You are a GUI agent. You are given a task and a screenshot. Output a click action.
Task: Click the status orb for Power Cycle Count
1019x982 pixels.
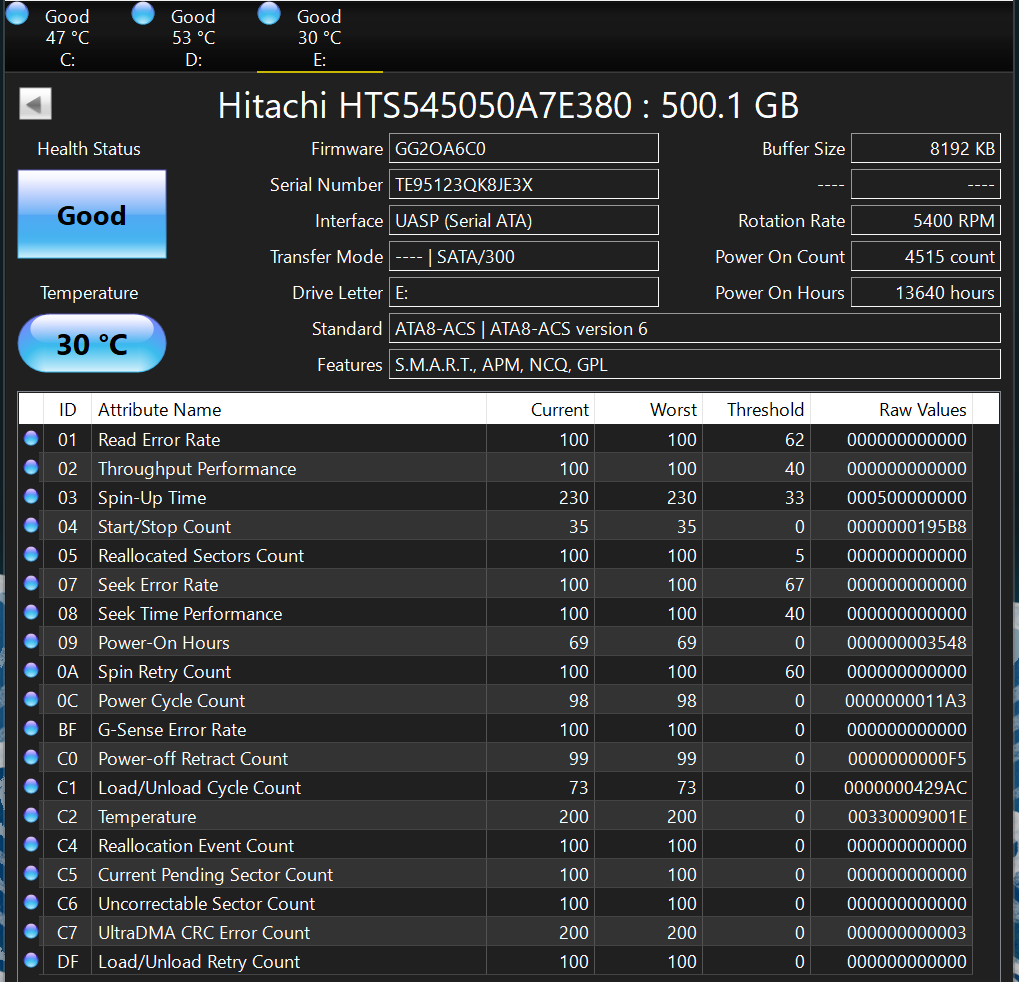31,699
